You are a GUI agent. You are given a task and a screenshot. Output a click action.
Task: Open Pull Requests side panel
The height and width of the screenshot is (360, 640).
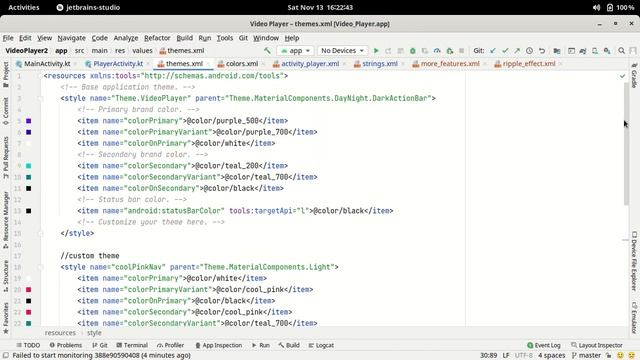6,157
